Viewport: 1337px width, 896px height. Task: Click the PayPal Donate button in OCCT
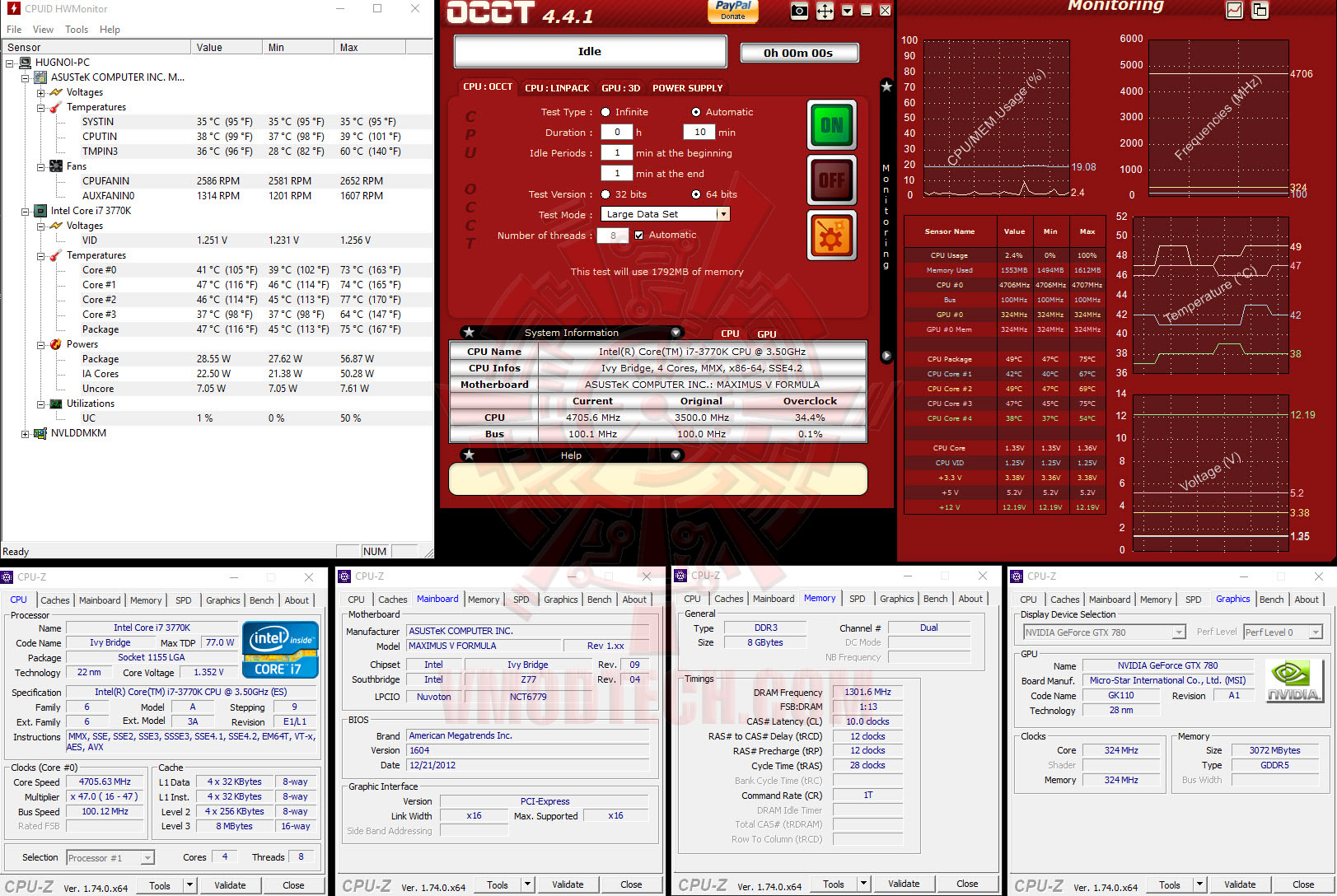click(x=732, y=11)
